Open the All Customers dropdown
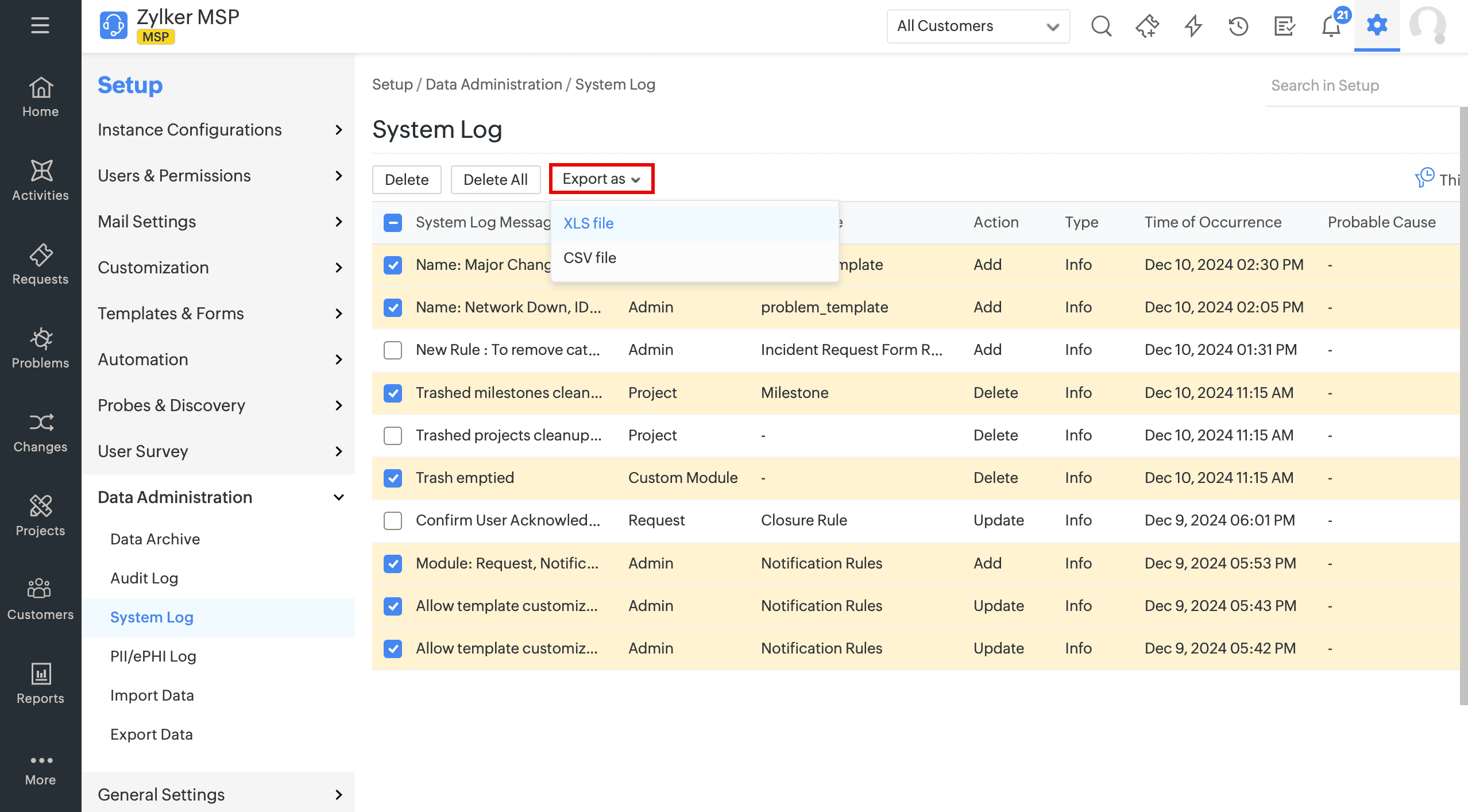 978,26
